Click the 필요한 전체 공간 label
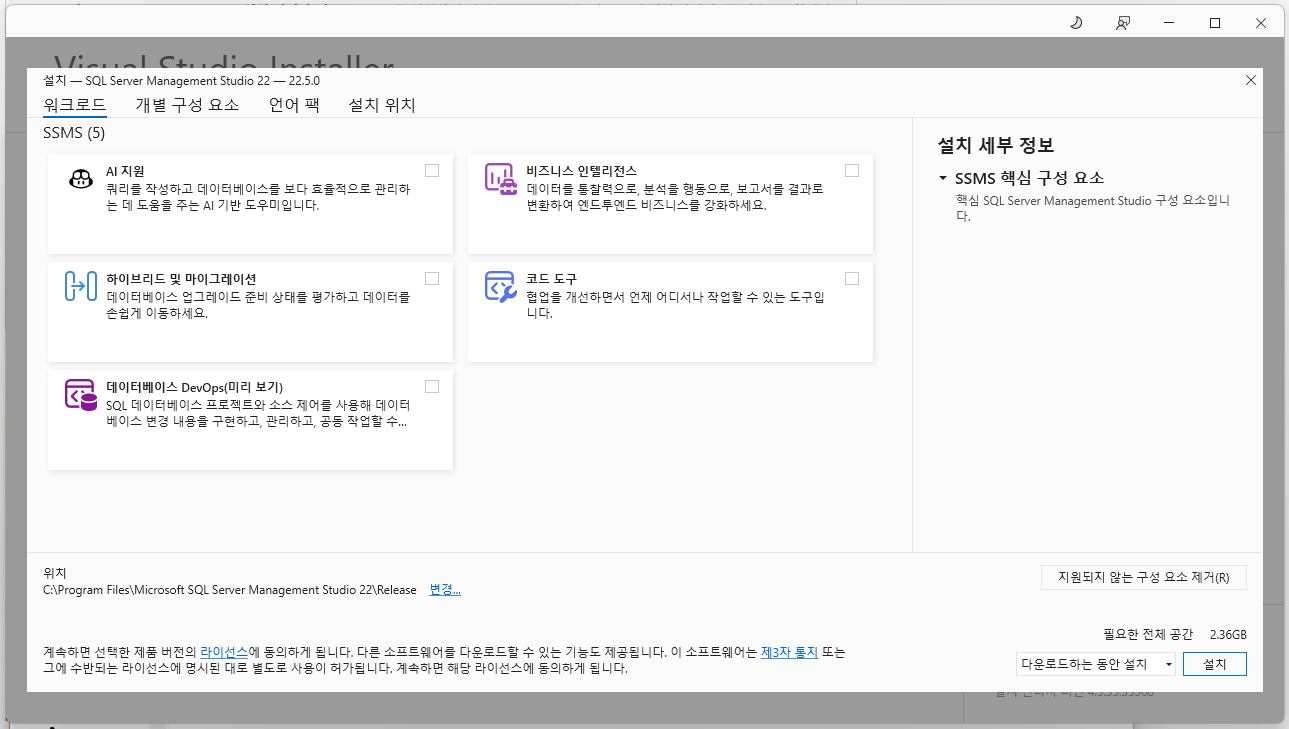This screenshot has width=1289, height=729. [1148, 635]
